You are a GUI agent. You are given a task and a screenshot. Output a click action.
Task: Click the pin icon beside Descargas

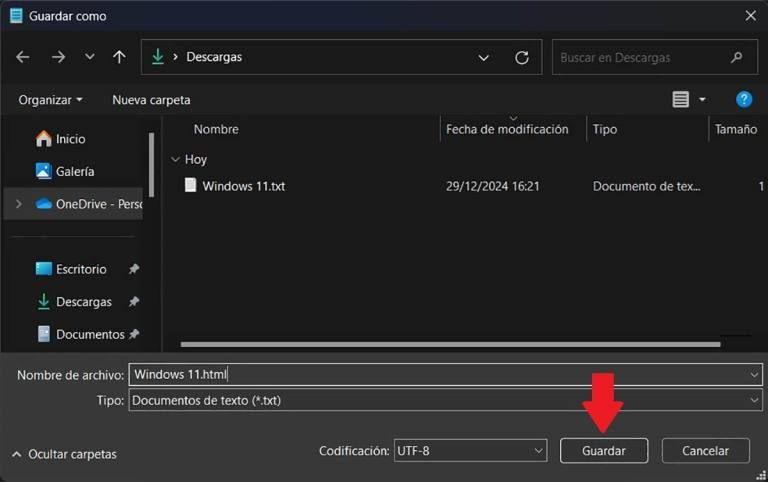[134, 301]
